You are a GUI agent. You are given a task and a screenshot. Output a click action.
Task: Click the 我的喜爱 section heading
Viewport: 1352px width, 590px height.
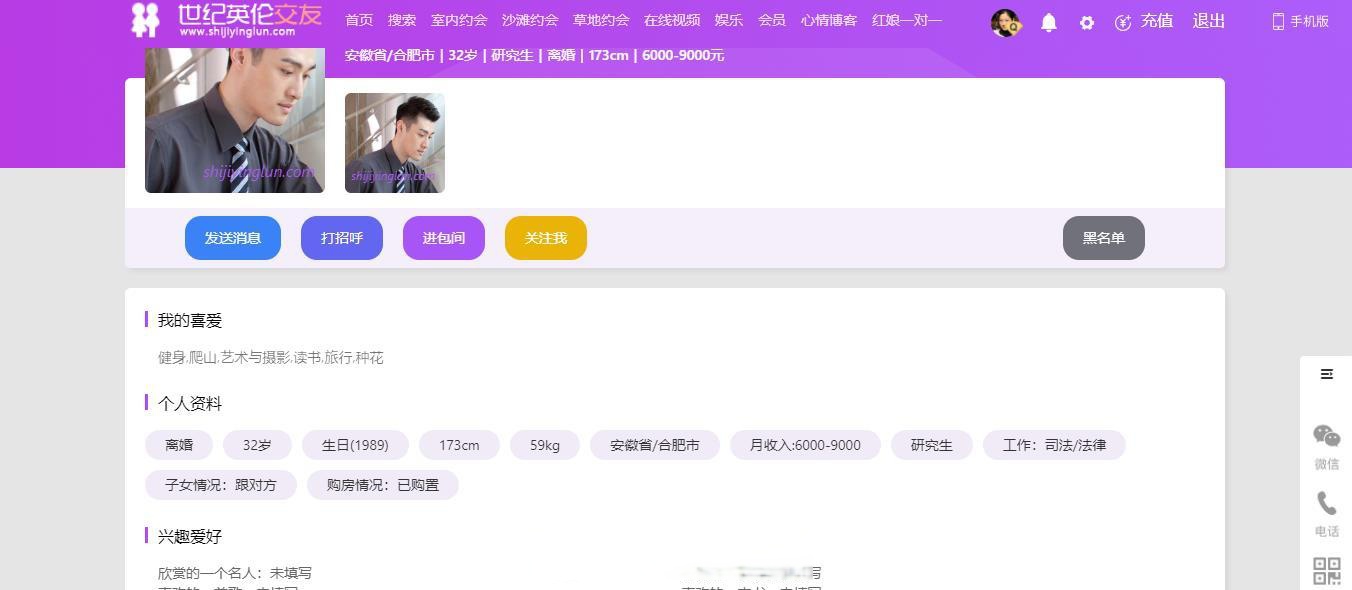(x=190, y=320)
